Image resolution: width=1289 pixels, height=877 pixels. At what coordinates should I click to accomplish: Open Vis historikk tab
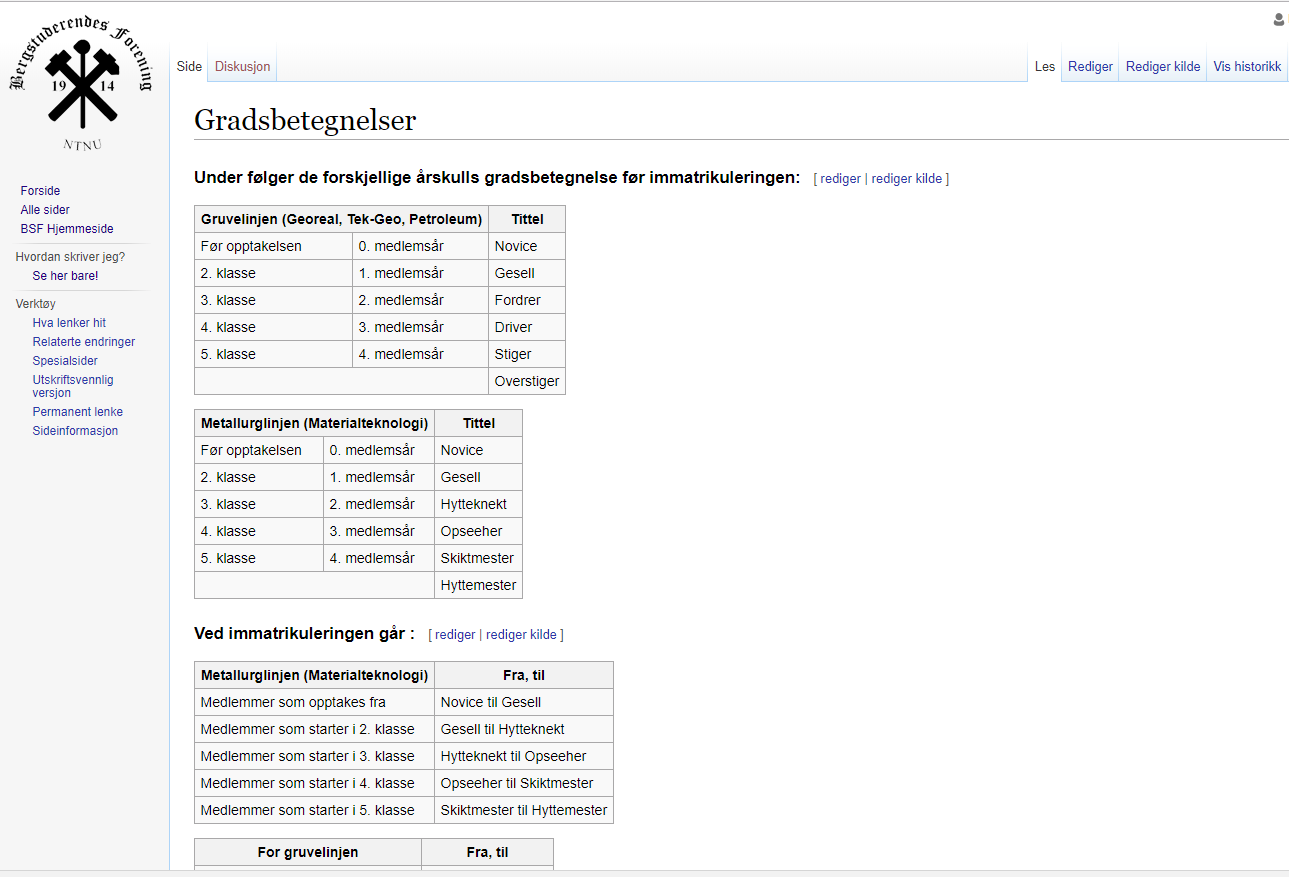[1246, 67]
